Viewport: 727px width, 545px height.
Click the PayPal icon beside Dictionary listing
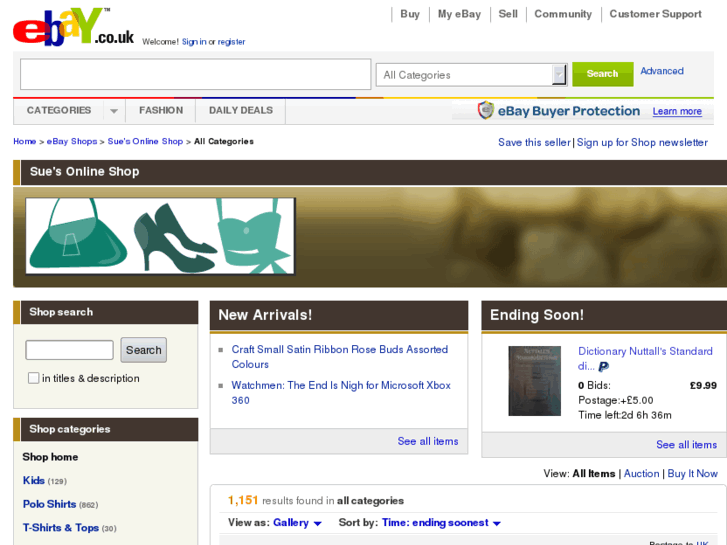603,366
